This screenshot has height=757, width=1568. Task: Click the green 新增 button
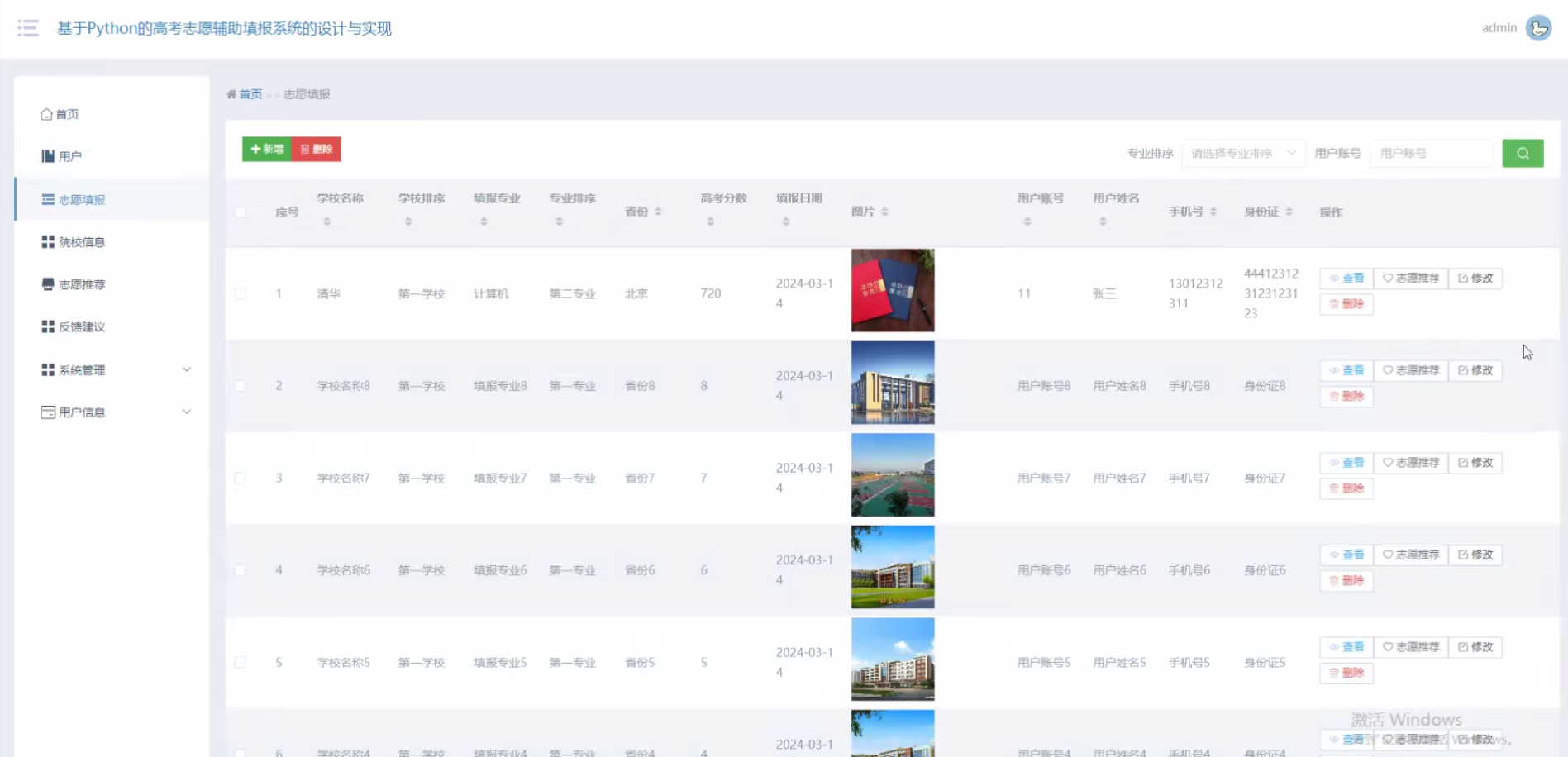click(266, 149)
